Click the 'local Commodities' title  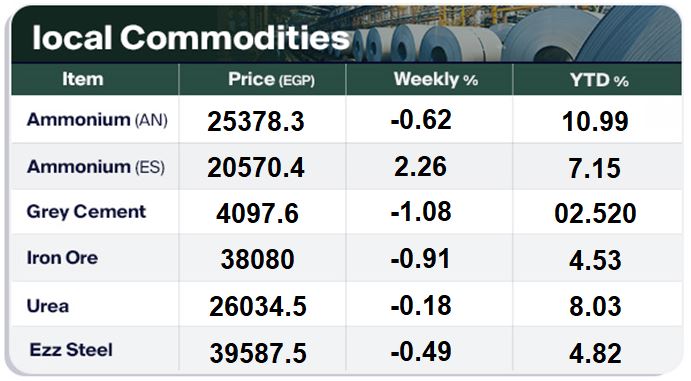tap(191, 37)
